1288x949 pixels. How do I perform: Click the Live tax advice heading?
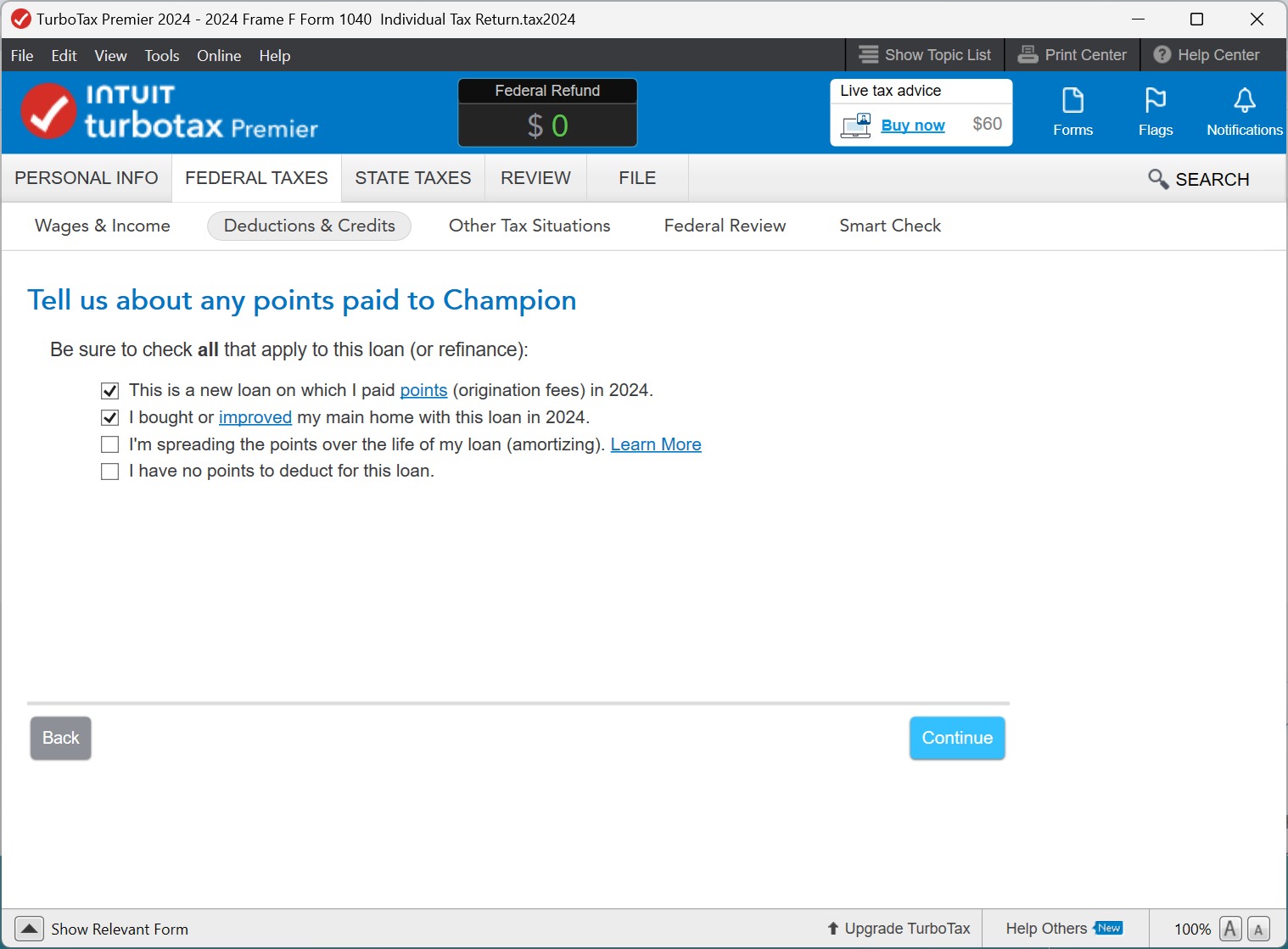pyautogui.click(x=891, y=91)
